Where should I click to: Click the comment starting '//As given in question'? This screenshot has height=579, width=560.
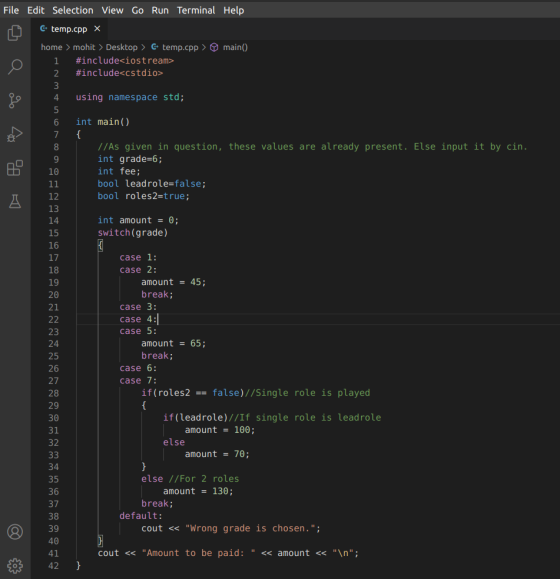click(x=312, y=147)
